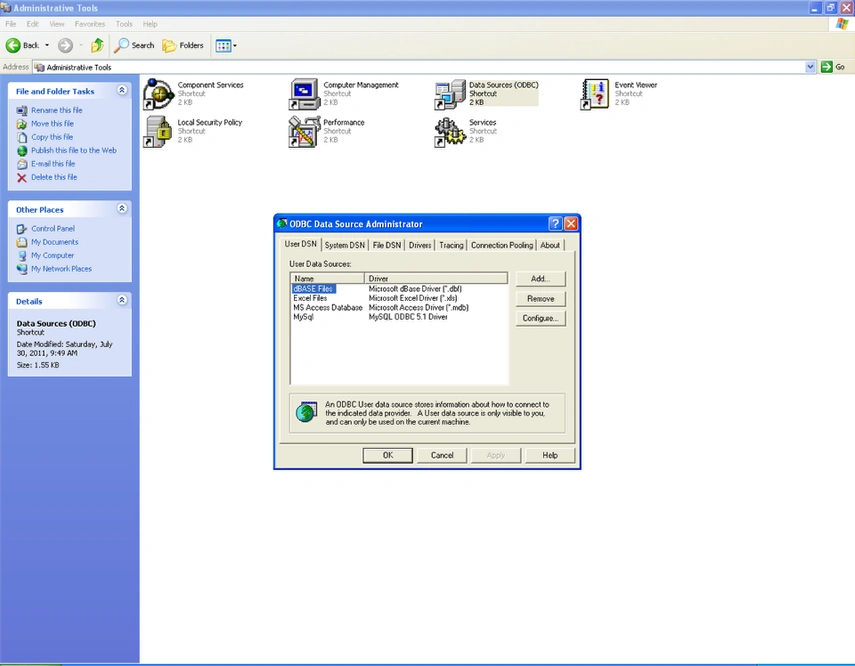This screenshot has width=855, height=666.
Task: Click the Back arrow icon
Action: 13,45
